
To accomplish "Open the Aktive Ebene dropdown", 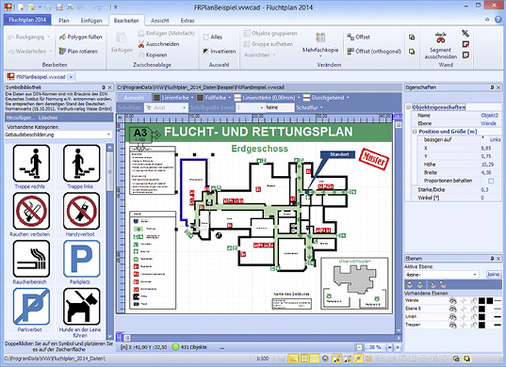I will click(x=475, y=274).
